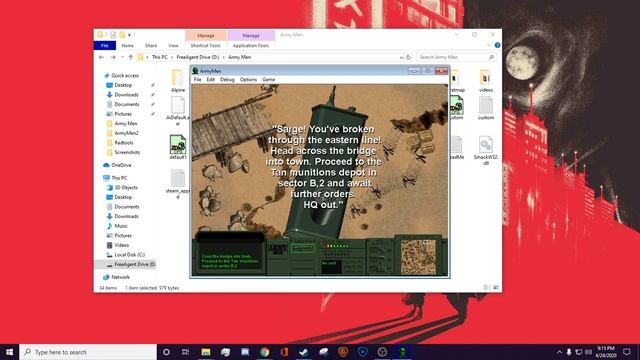Open Radtools in navigation pane
This screenshot has width=640, height=360.
pyautogui.click(x=124, y=143)
